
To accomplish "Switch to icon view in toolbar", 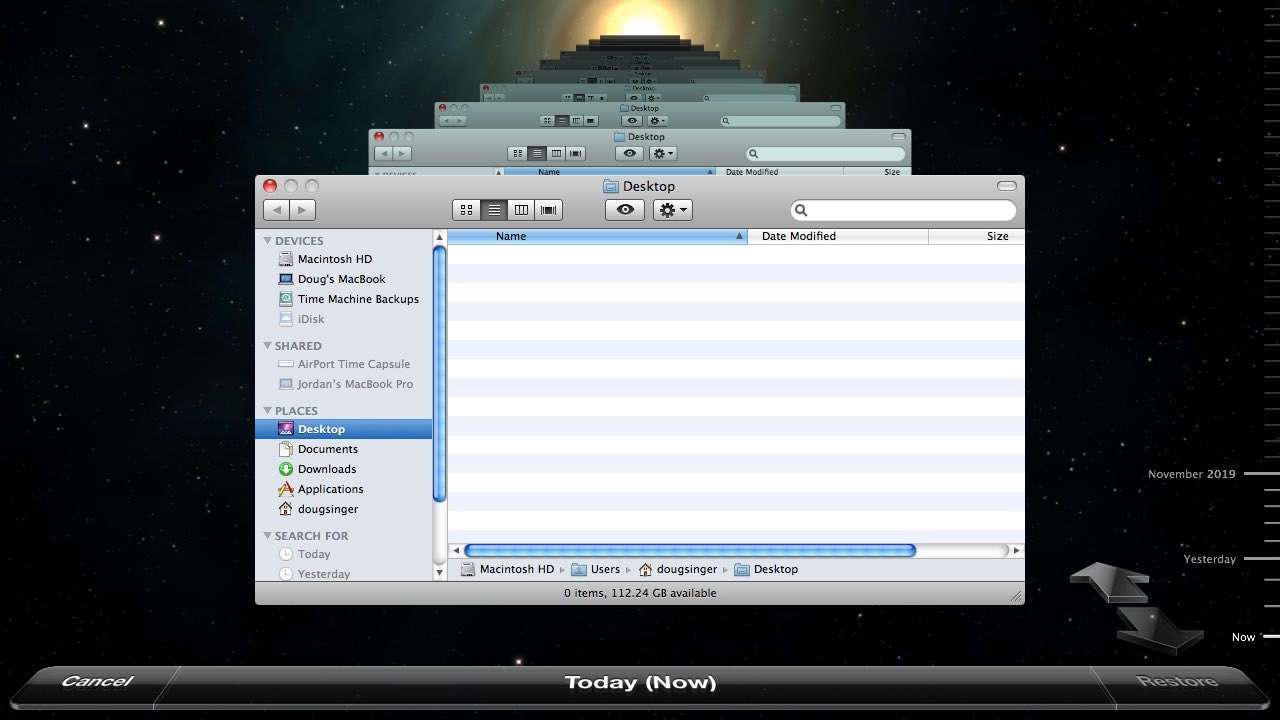I will 466,210.
